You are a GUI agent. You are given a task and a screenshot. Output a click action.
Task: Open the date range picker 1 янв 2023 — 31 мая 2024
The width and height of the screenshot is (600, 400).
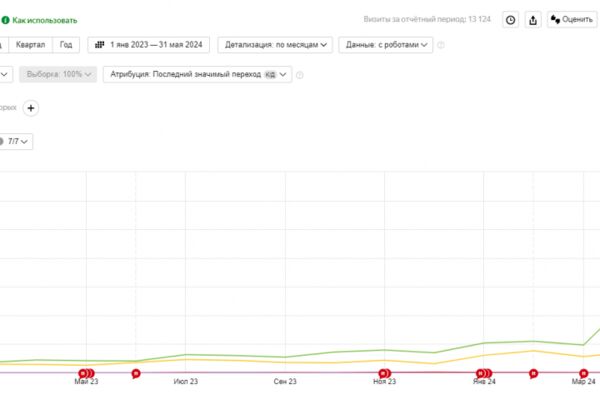tap(148, 45)
